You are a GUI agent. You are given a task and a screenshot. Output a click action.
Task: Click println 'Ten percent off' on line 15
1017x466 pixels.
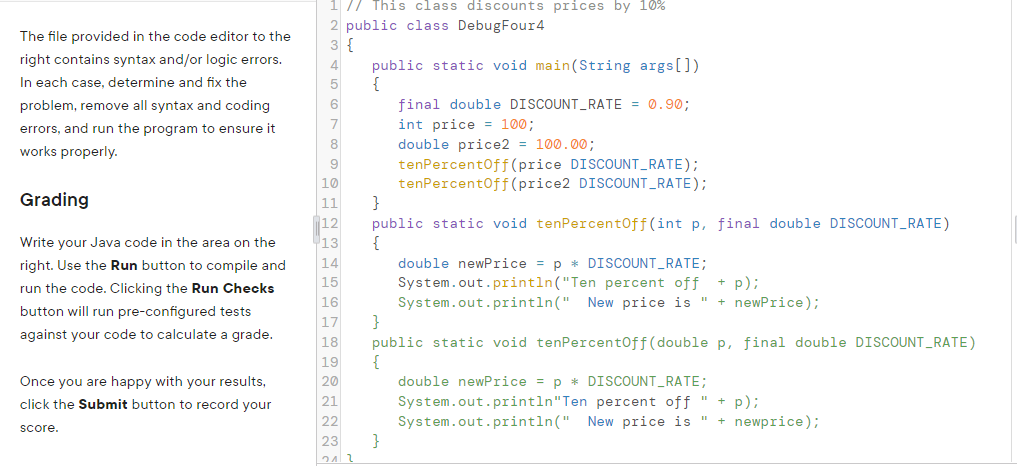click(579, 283)
